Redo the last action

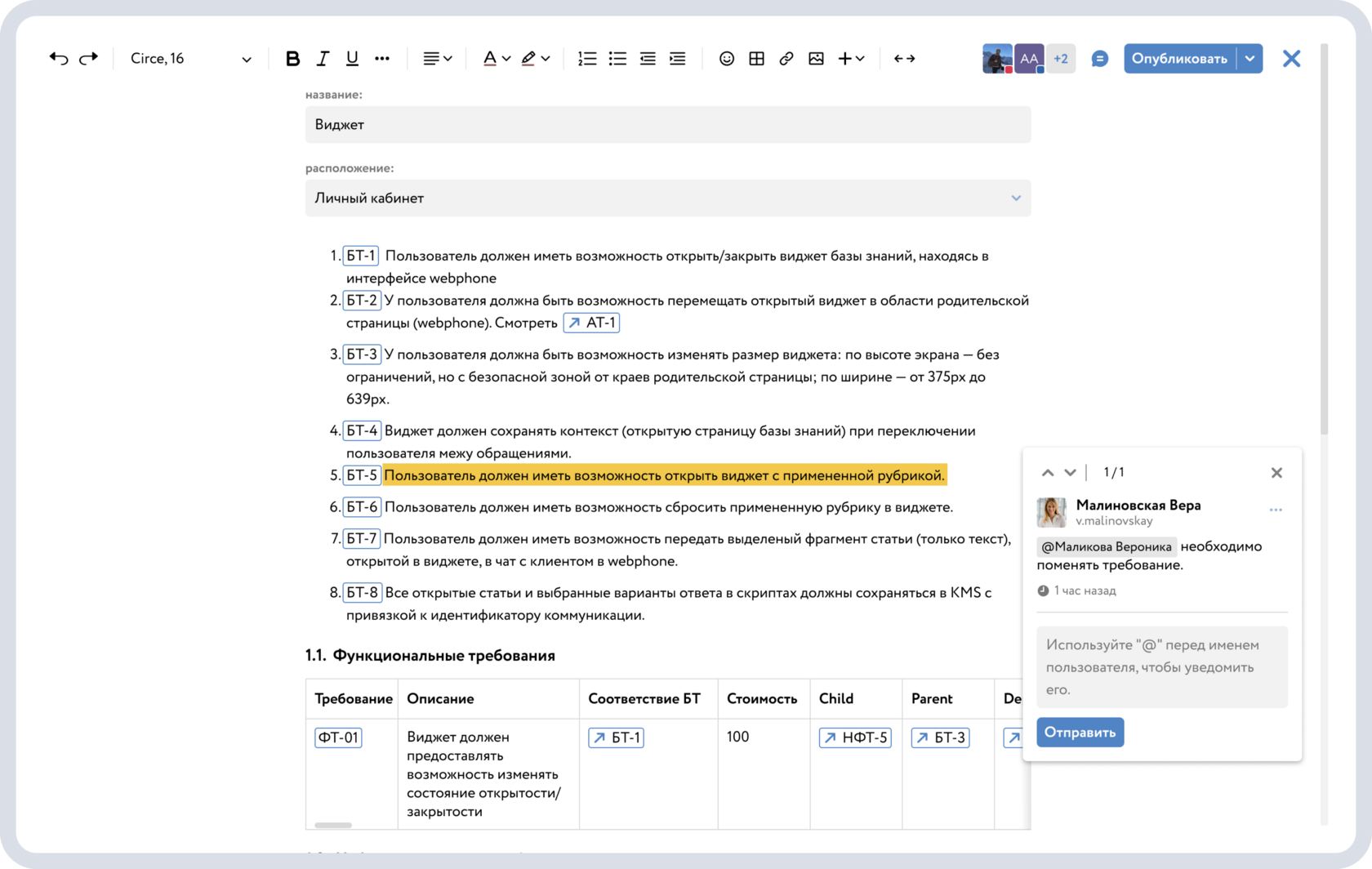[x=89, y=58]
